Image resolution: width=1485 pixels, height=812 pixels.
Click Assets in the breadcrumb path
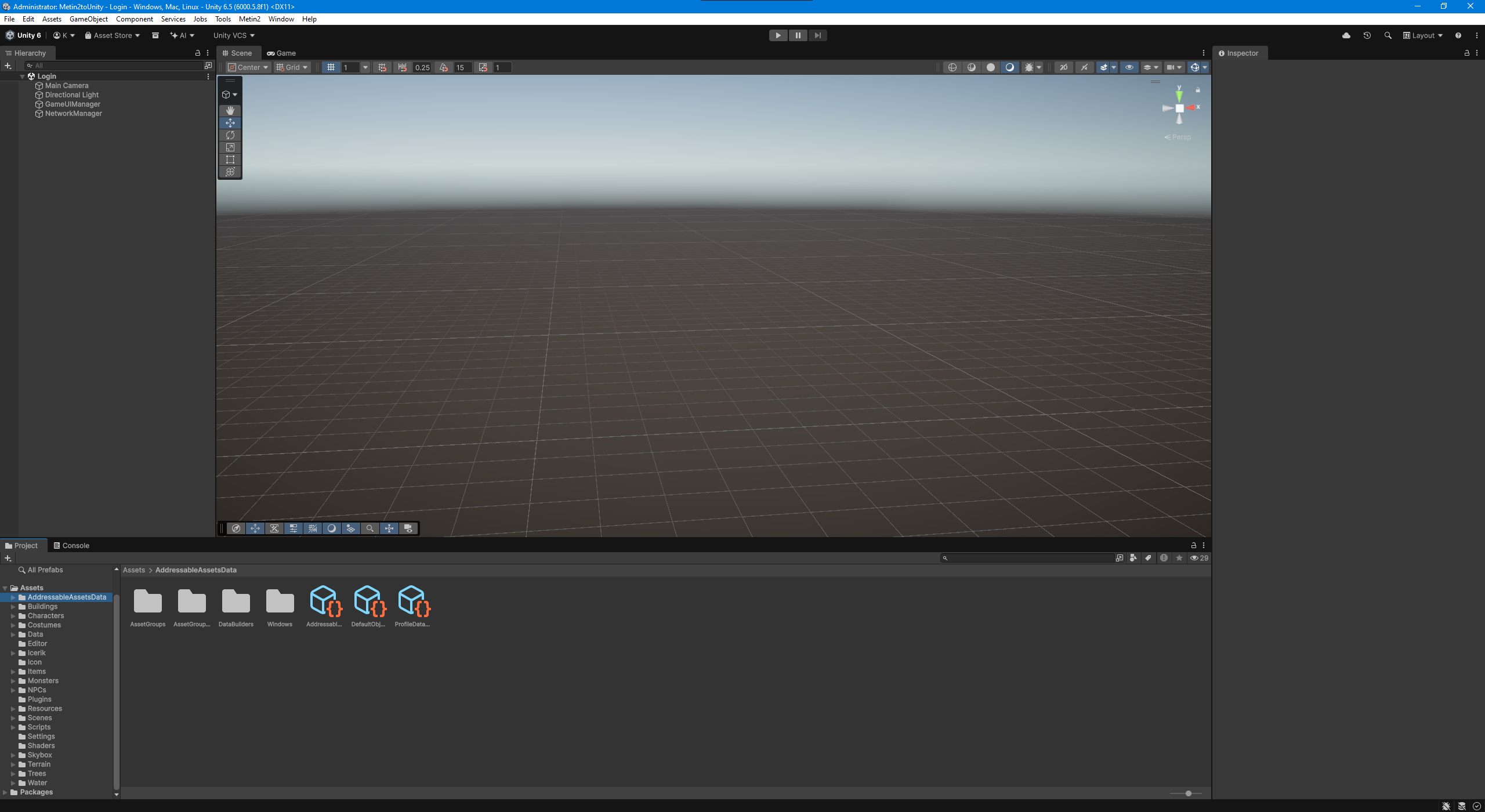tap(134, 570)
